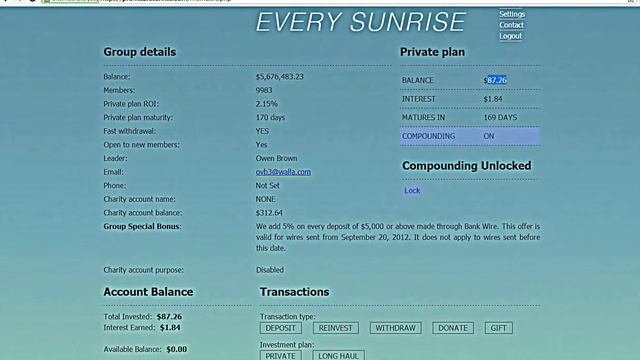Select the PRIVATE investment plan
The image size is (640, 360).
pos(280,356)
